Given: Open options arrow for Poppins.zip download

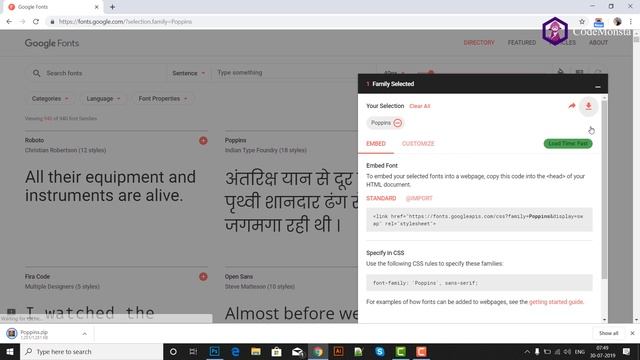Looking at the screenshot, I should click(84, 334).
